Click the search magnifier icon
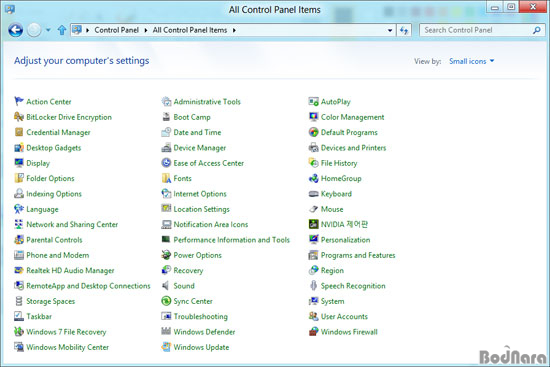This screenshot has height=367, width=550. 536,30
